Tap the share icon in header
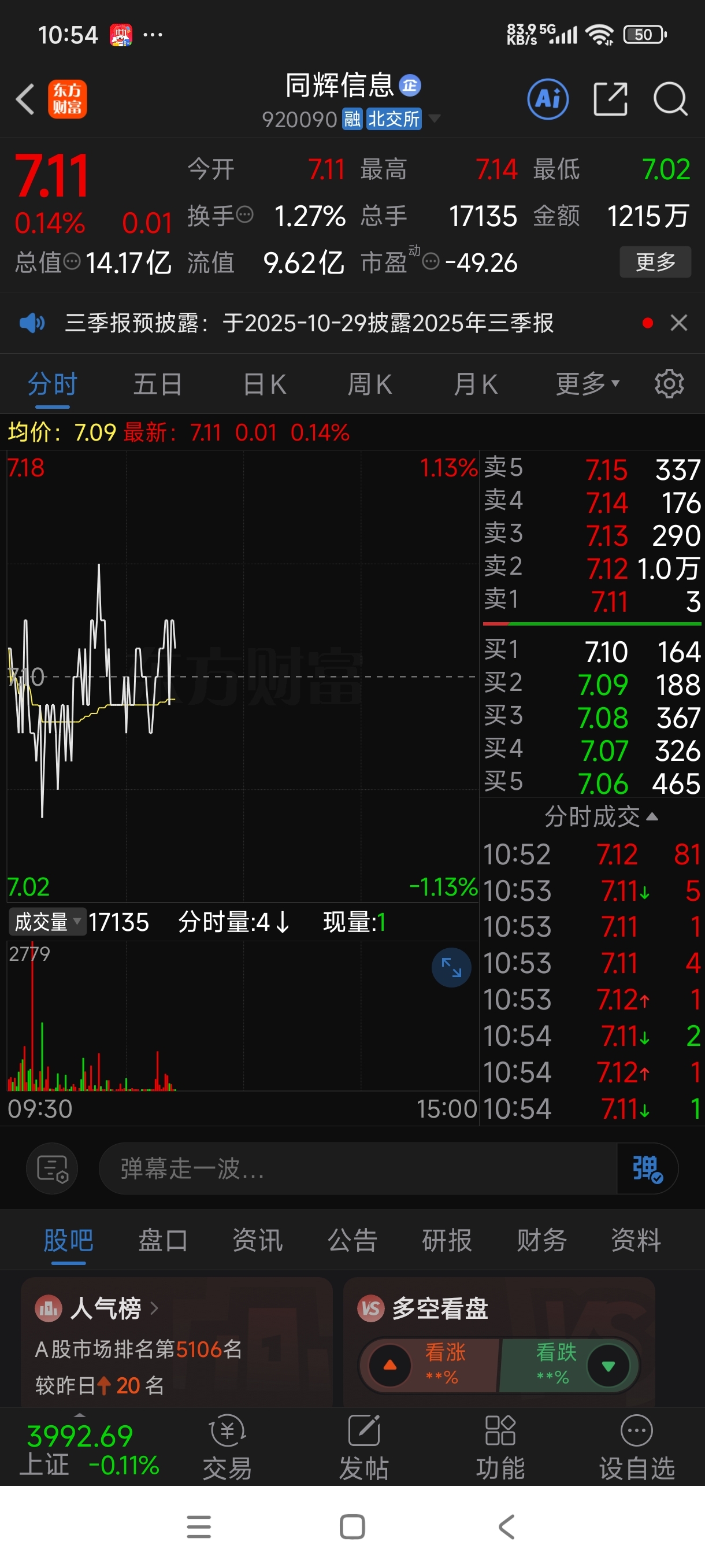This screenshot has height=1568, width=705. [x=610, y=99]
